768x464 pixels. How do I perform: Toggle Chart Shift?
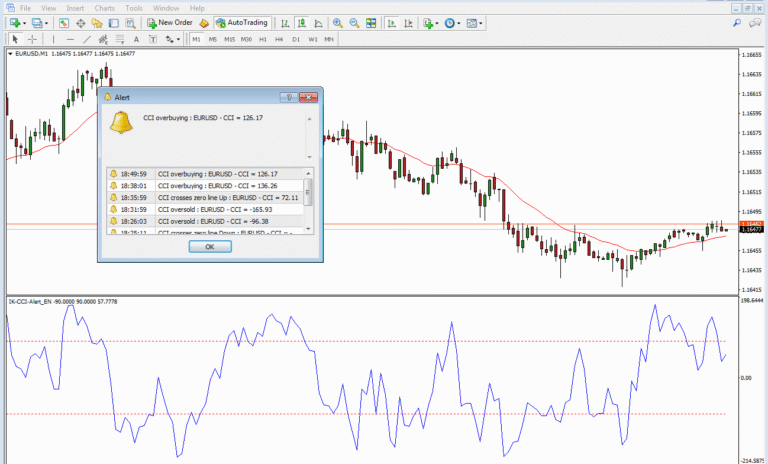point(408,23)
